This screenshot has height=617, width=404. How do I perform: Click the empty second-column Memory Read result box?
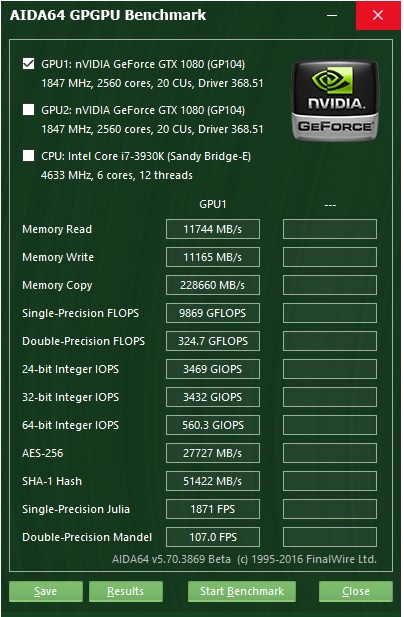coord(330,229)
